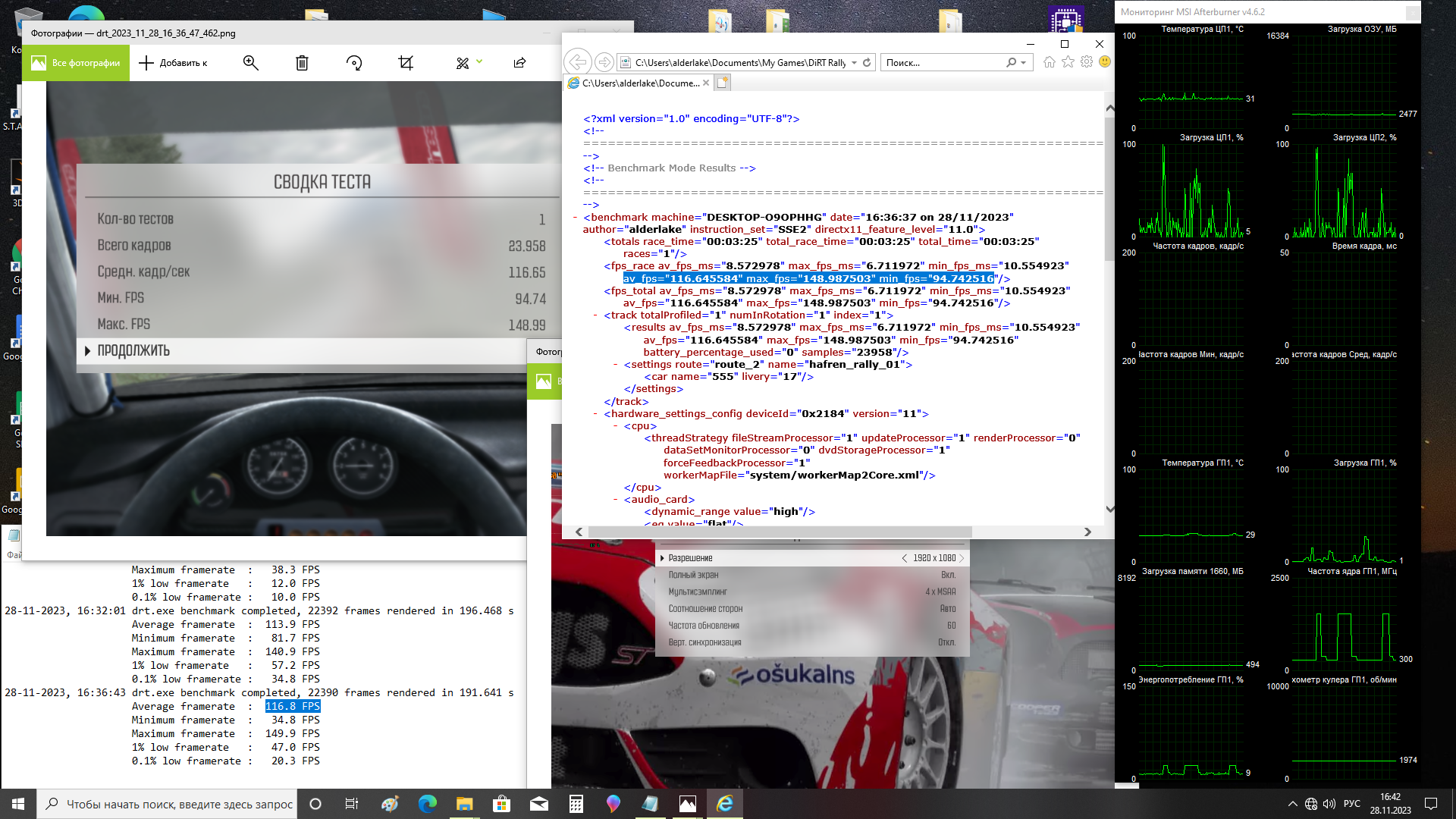Collapse the benchmark XML node

576,218
